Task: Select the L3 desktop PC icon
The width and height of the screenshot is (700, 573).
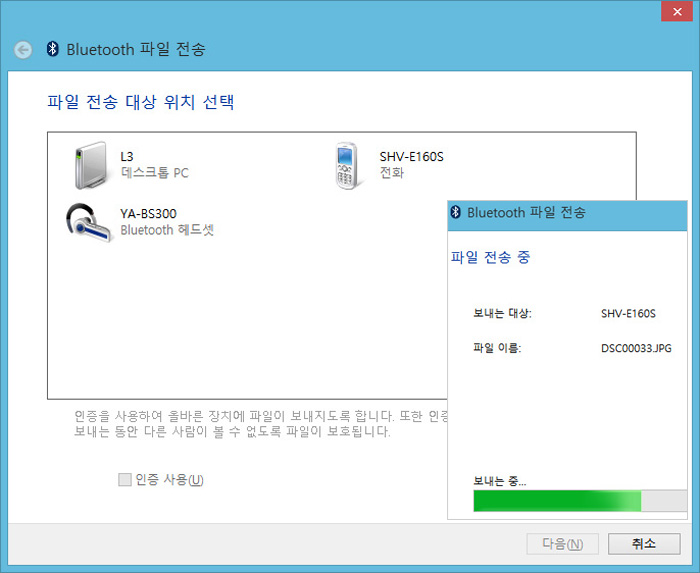Action: [89, 165]
